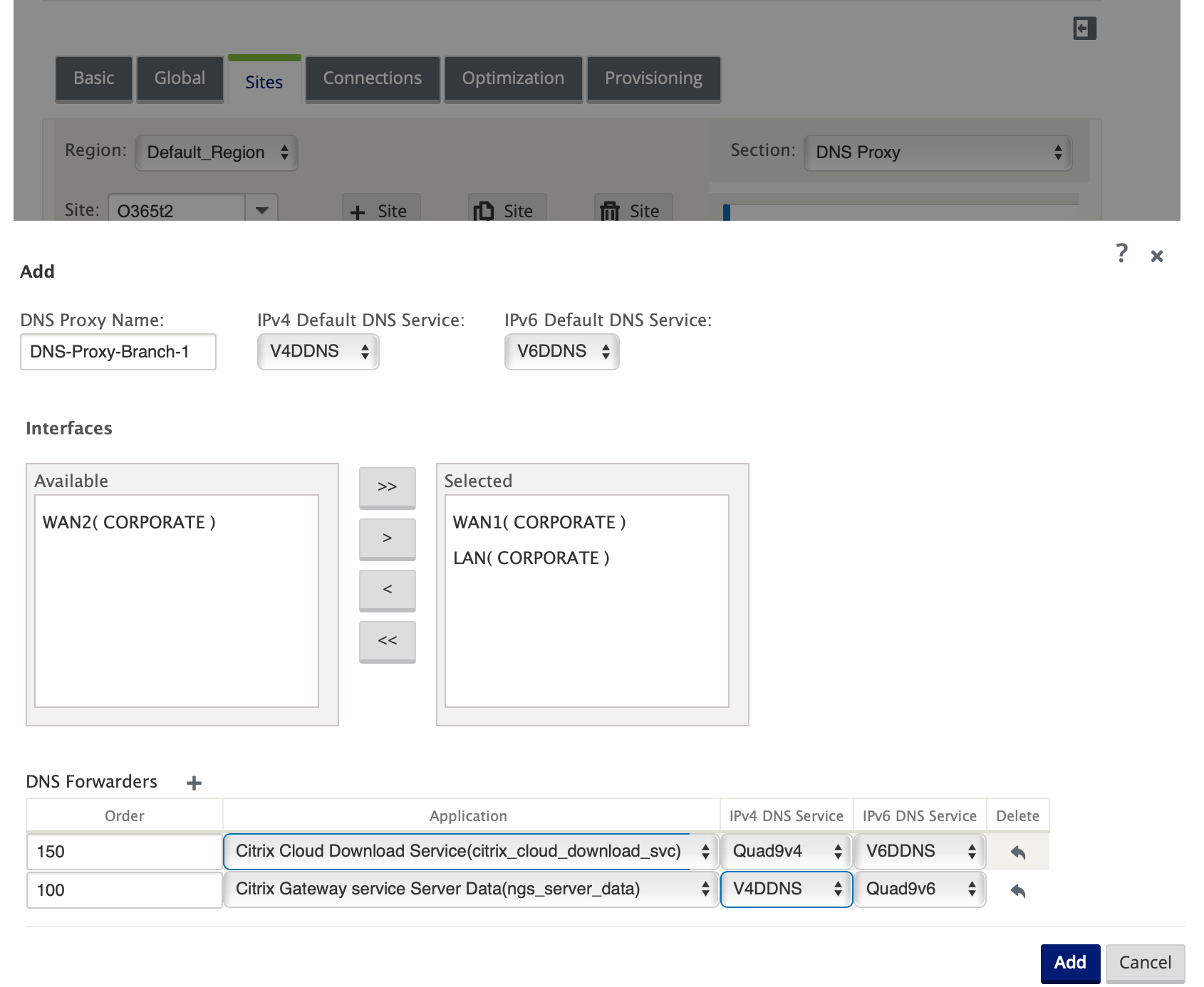Click the Order field containing 100
Viewport: 1204px width, 987px height.
[125, 890]
